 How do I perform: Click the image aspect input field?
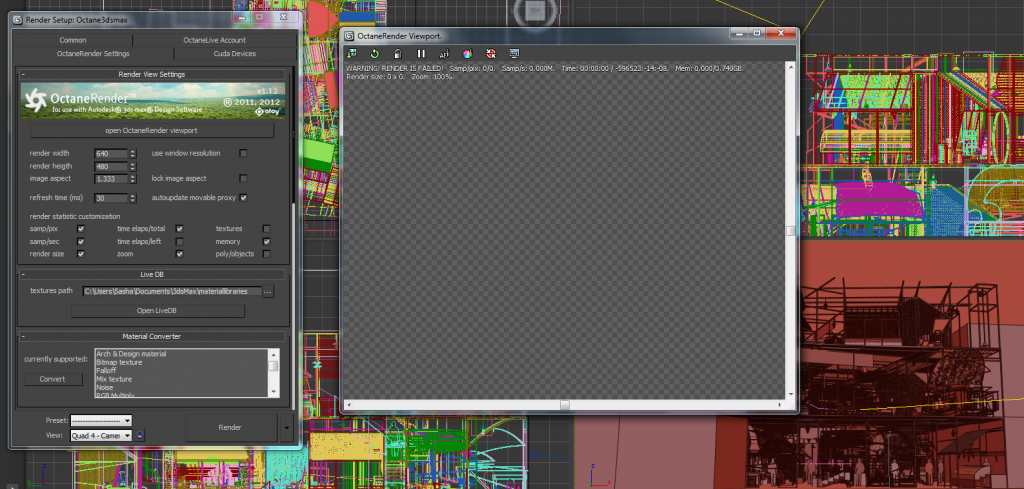[111, 179]
